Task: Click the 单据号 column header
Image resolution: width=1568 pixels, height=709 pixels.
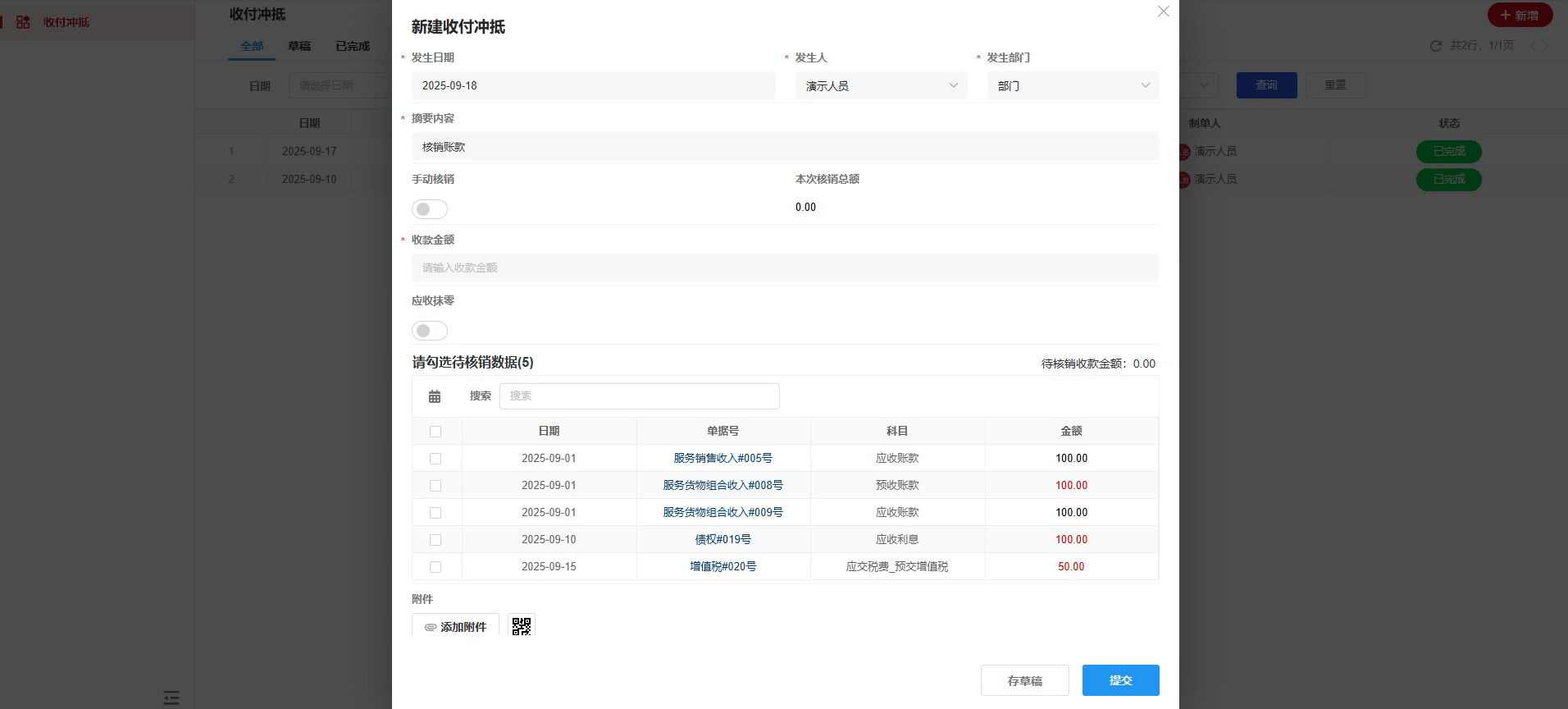Action: click(722, 431)
